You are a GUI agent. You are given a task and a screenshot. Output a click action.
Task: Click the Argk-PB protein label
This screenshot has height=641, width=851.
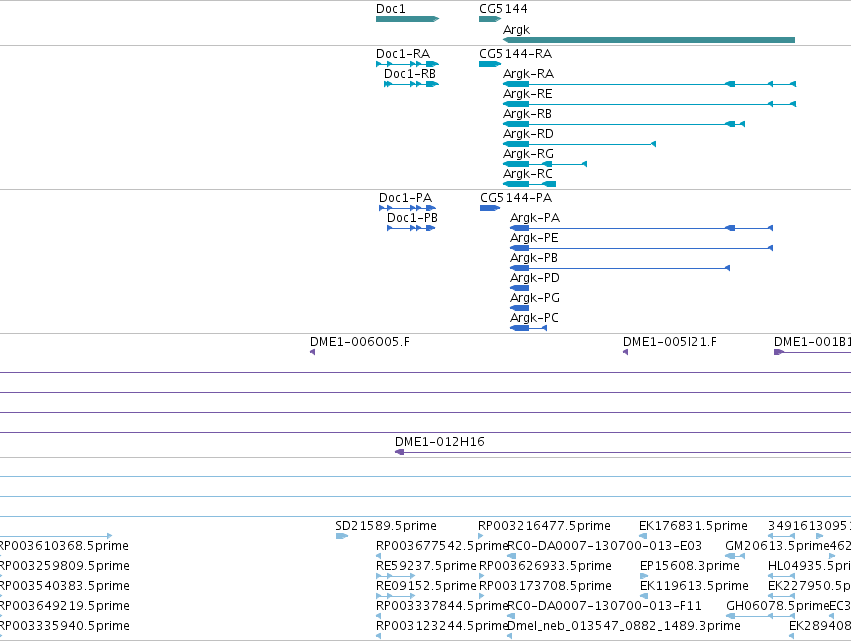[x=534, y=258]
